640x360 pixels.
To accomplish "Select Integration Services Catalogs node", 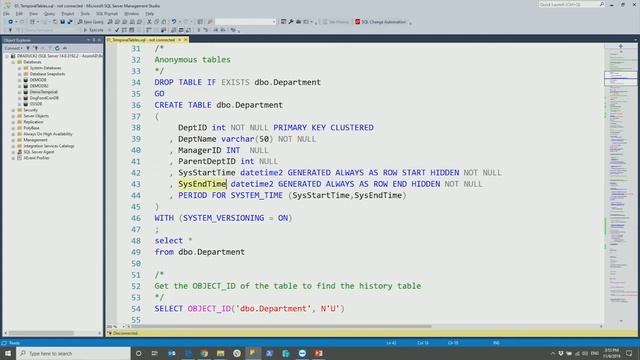I will (49, 146).
